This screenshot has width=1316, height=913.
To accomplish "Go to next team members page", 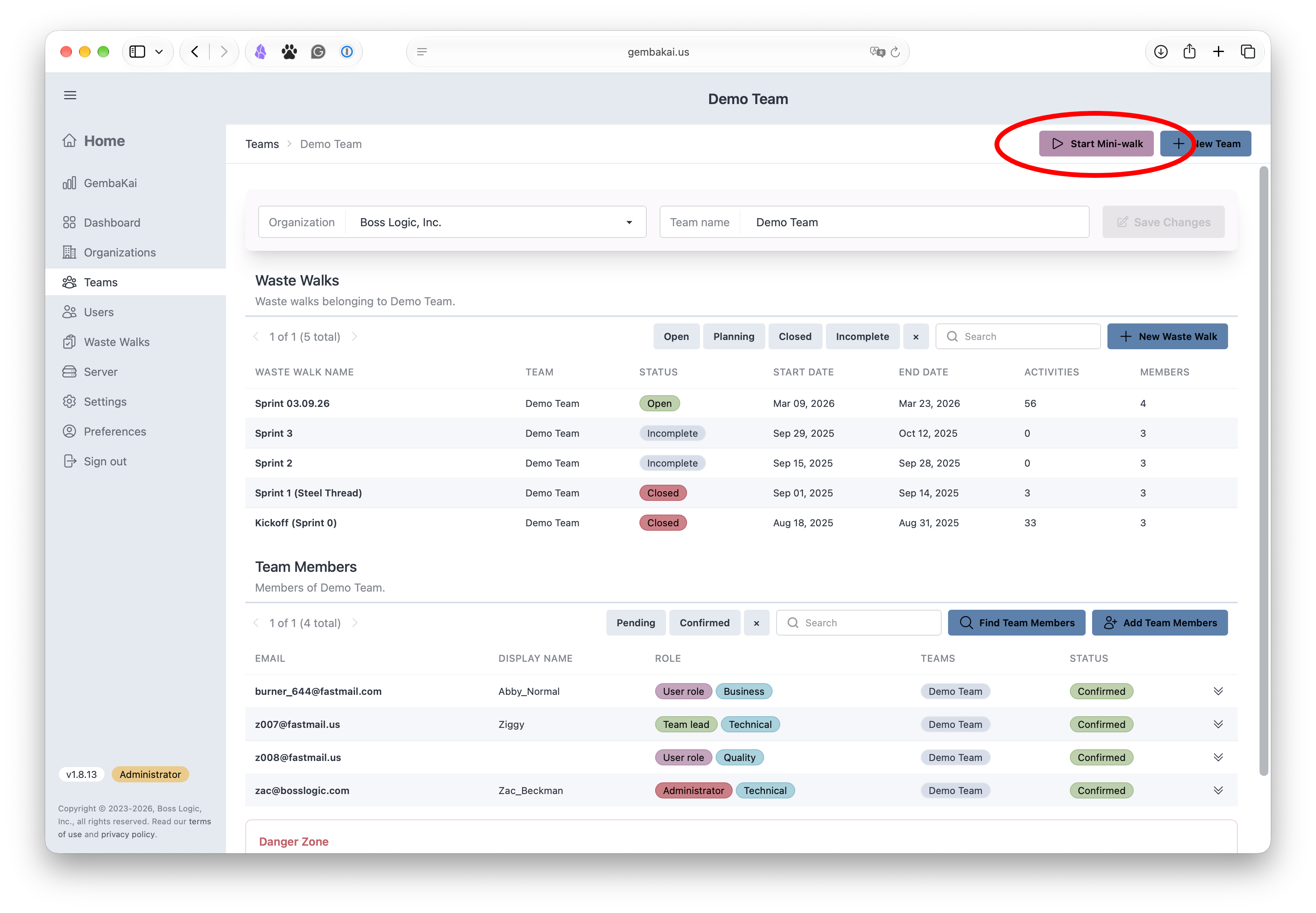I will click(355, 622).
